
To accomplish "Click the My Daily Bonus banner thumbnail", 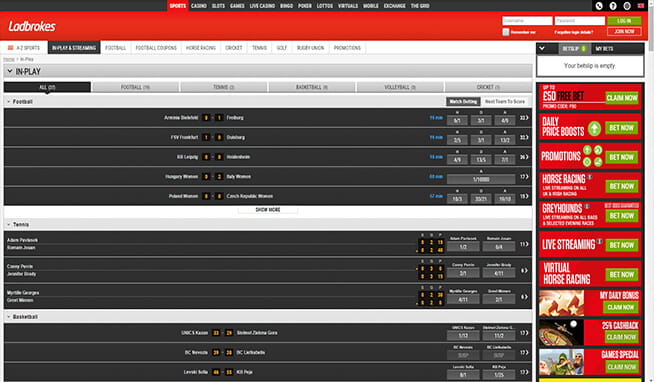I will click(561, 303).
